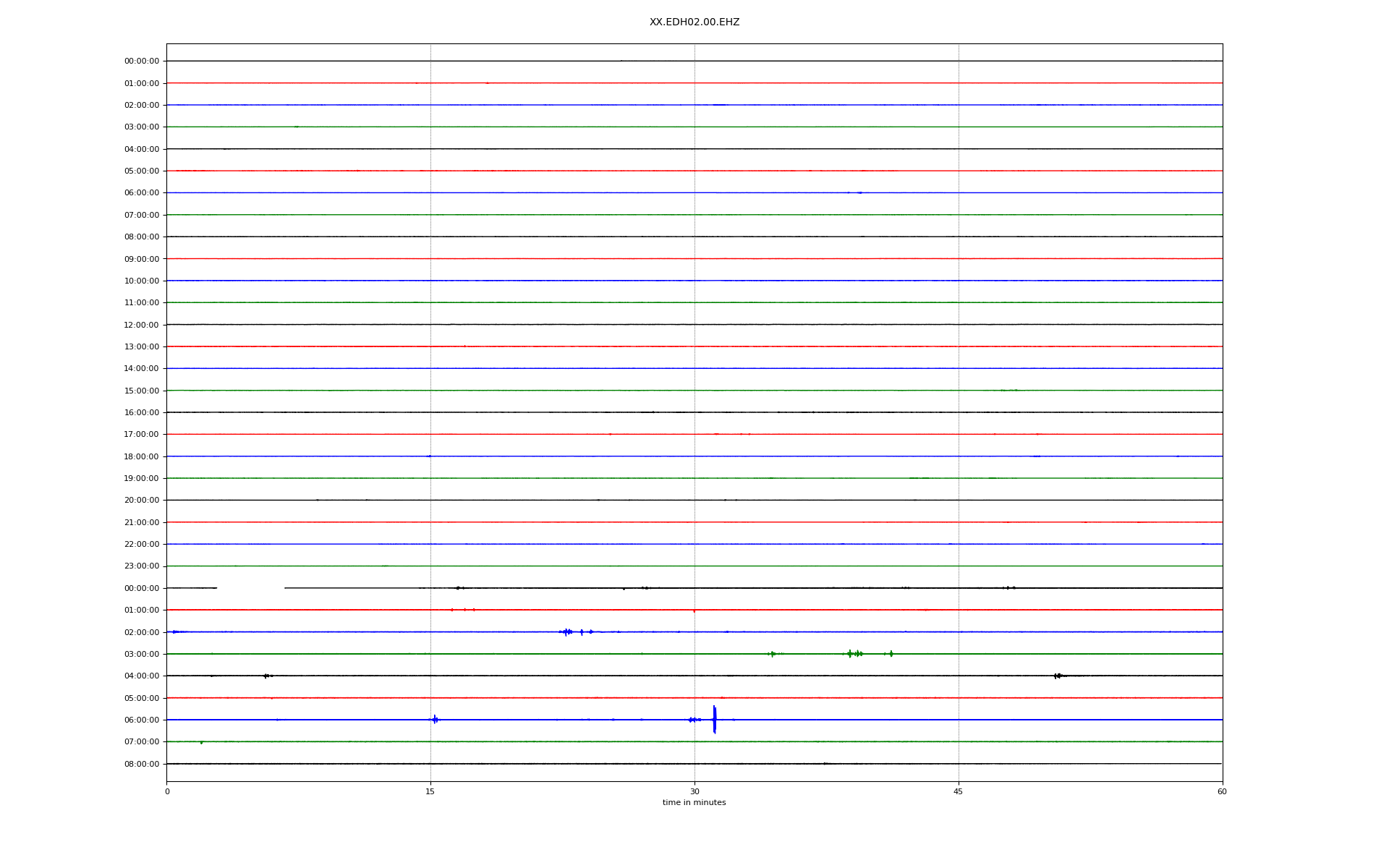The height and width of the screenshot is (868, 1389).
Task: Select the 23:00:00 row label
Action: tap(141, 566)
